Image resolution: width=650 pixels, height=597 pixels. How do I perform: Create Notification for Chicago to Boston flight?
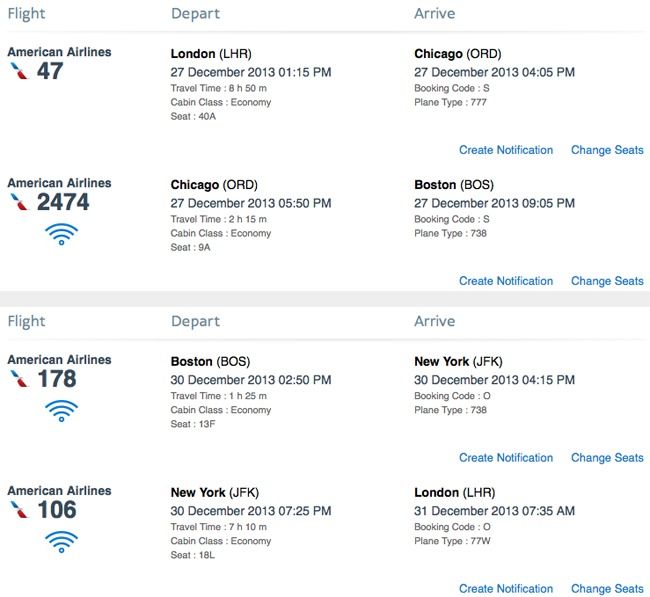(506, 281)
